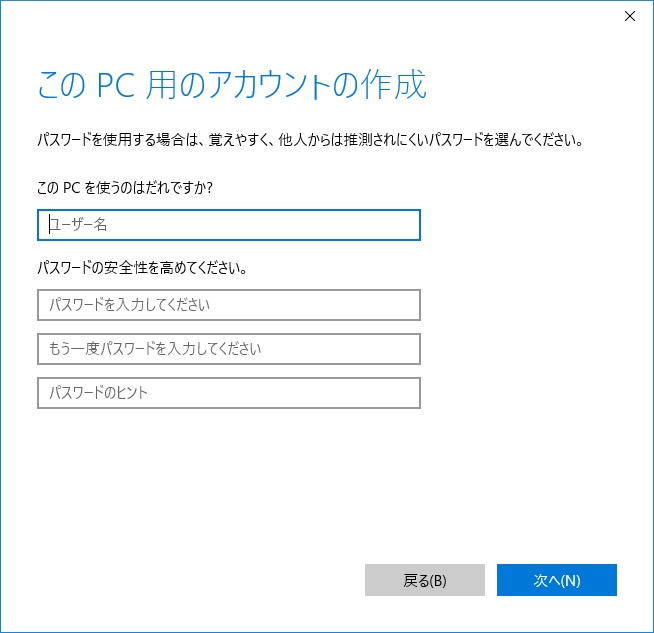Click the heading この PC 用のアカウントの作成
The width and height of the screenshot is (654, 633).
pyautogui.click(x=232, y=85)
